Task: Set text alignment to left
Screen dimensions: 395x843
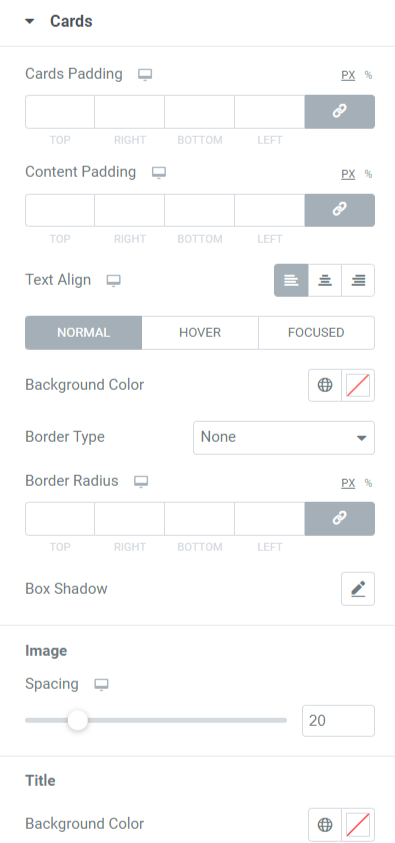Action: (291, 280)
